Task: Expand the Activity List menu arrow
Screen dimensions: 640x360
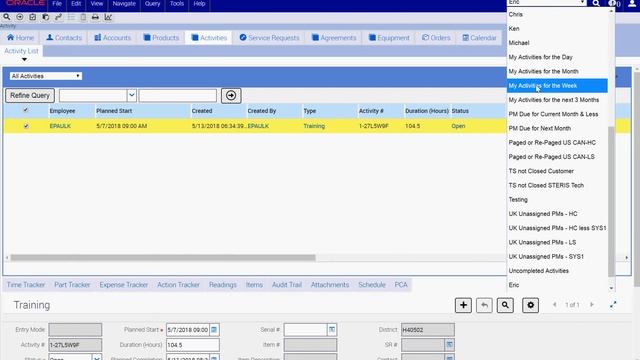Action: [x=24, y=60]
